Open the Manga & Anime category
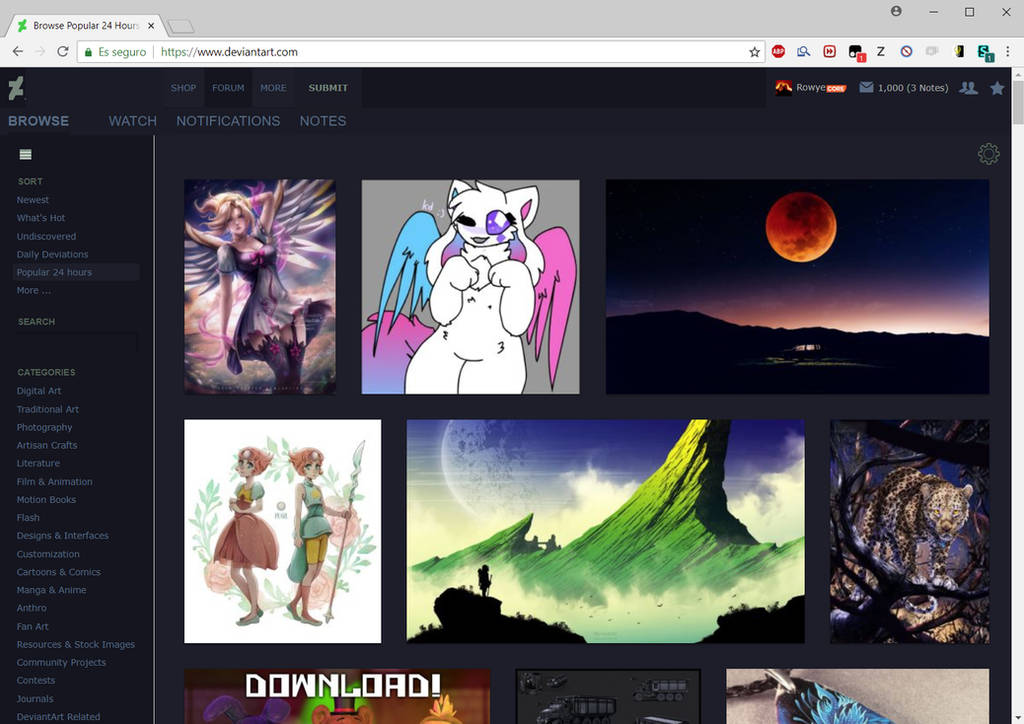This screenshot has width=1024, height=724. 52,590
